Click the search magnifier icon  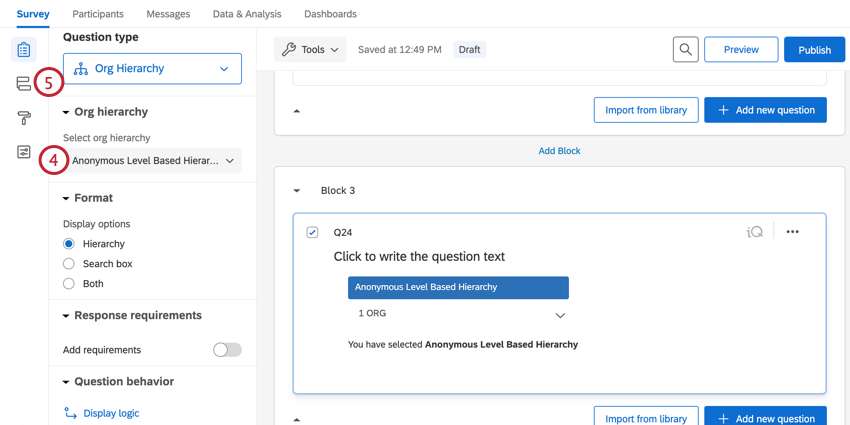pos(685,49)
